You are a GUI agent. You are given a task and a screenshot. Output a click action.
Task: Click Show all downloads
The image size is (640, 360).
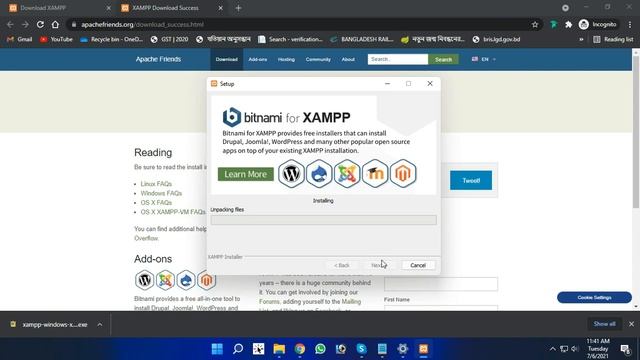click(604, 324)
